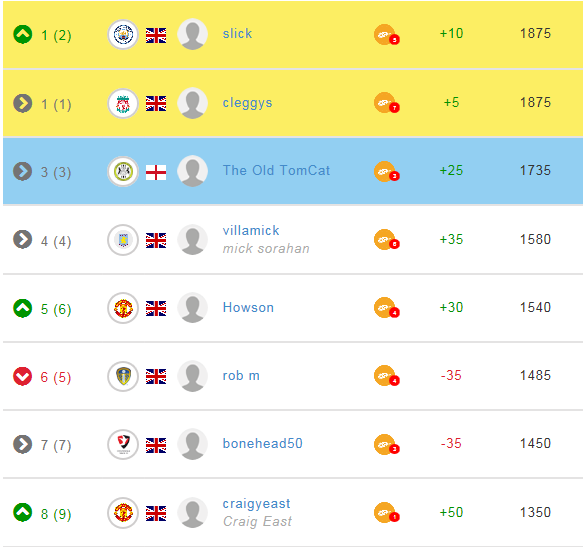583x547 pixels.
Task: Click slick's green up-arrow rank icon
Action: tap(23, 35)
